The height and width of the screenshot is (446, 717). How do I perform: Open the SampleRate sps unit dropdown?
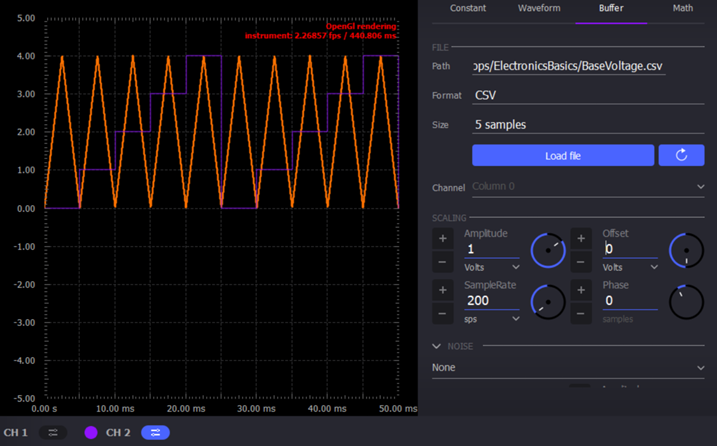(x=492, y=319)
